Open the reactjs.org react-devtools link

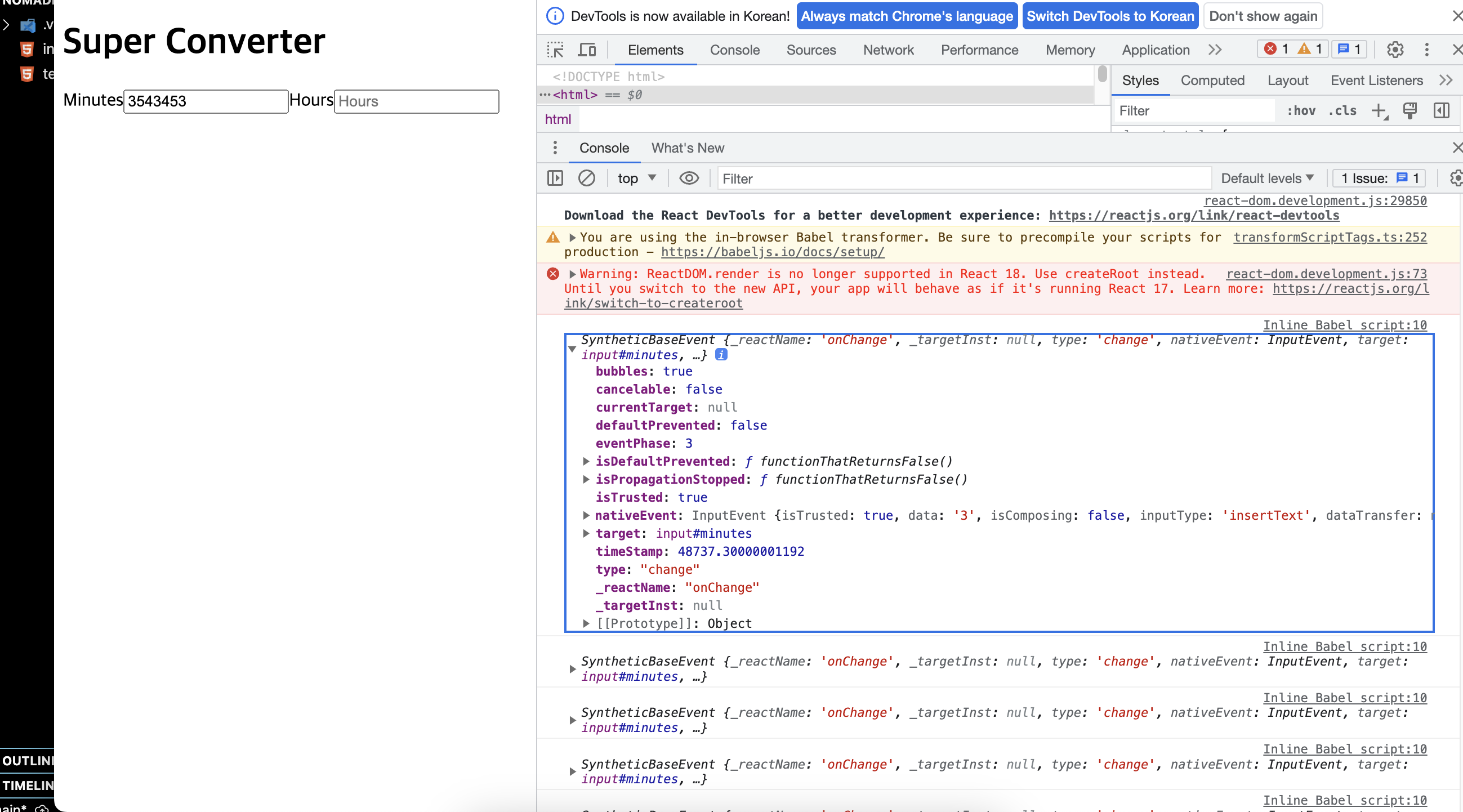point(1194,215)
